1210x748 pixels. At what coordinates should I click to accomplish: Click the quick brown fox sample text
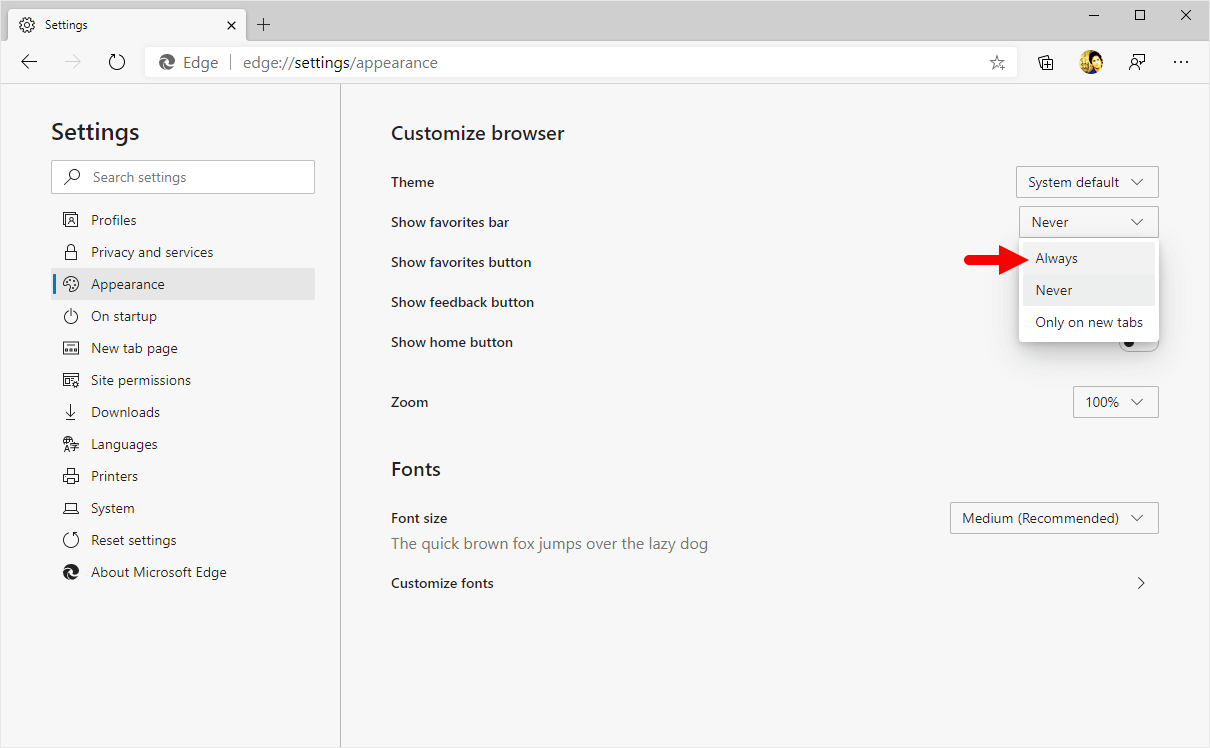point(549,544)
